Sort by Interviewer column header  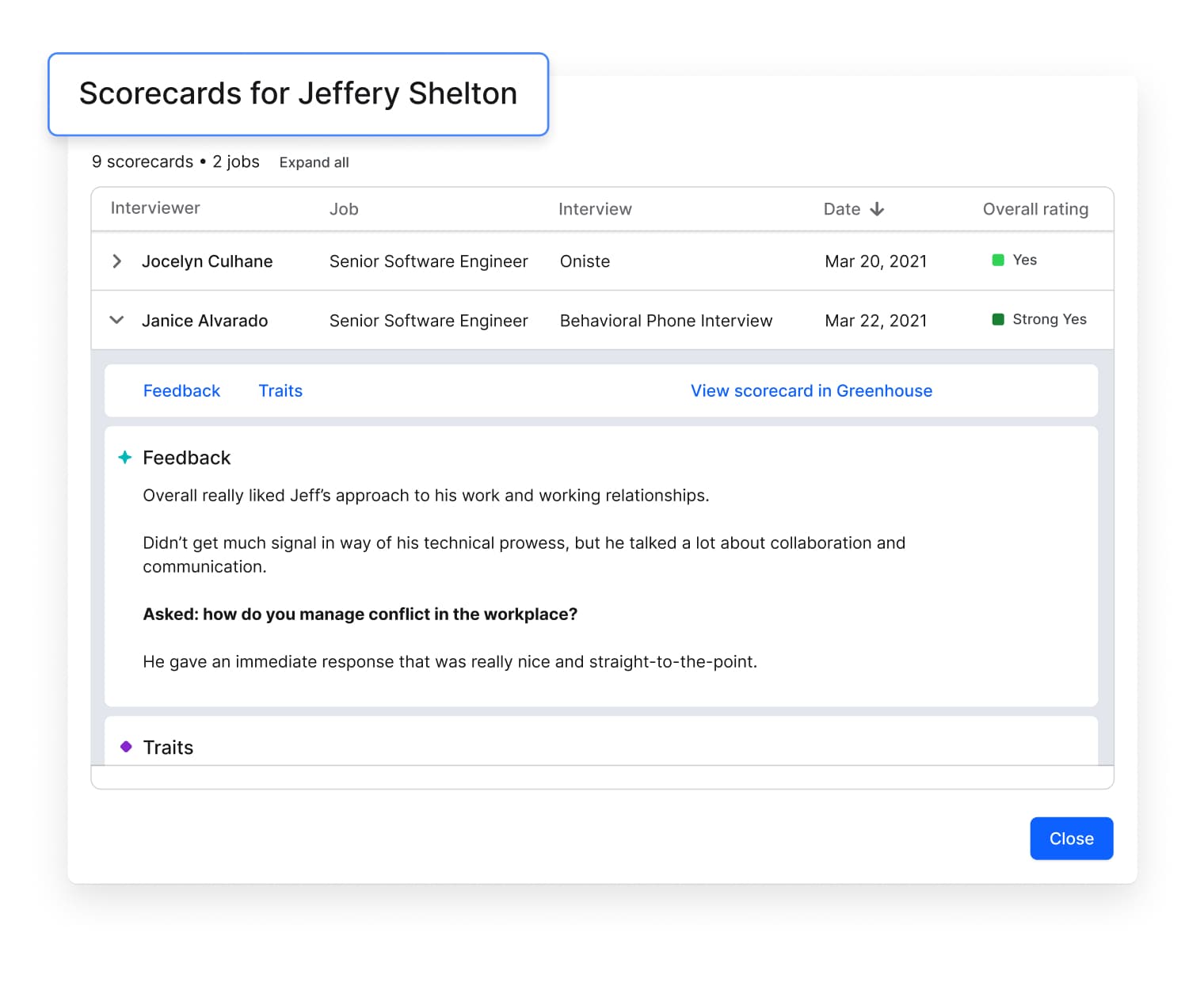click(155, 208)
